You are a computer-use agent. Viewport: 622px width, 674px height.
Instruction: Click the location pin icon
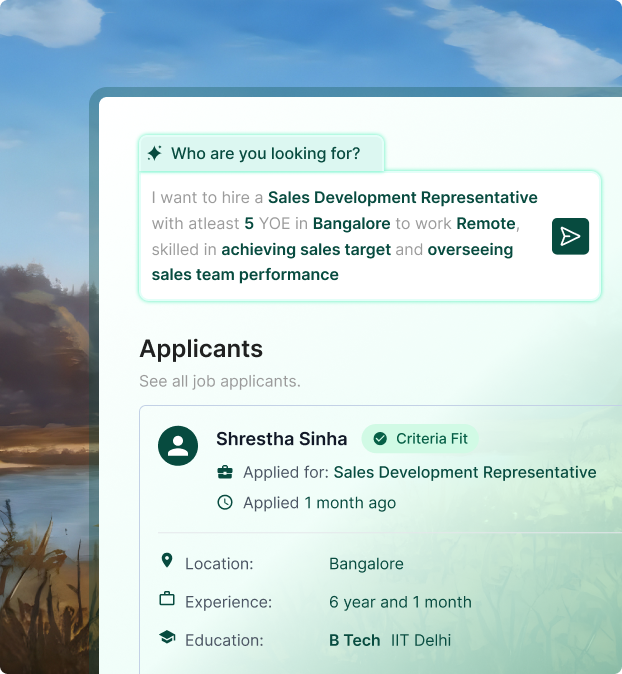pyautogui.click(x=167, y=562)
